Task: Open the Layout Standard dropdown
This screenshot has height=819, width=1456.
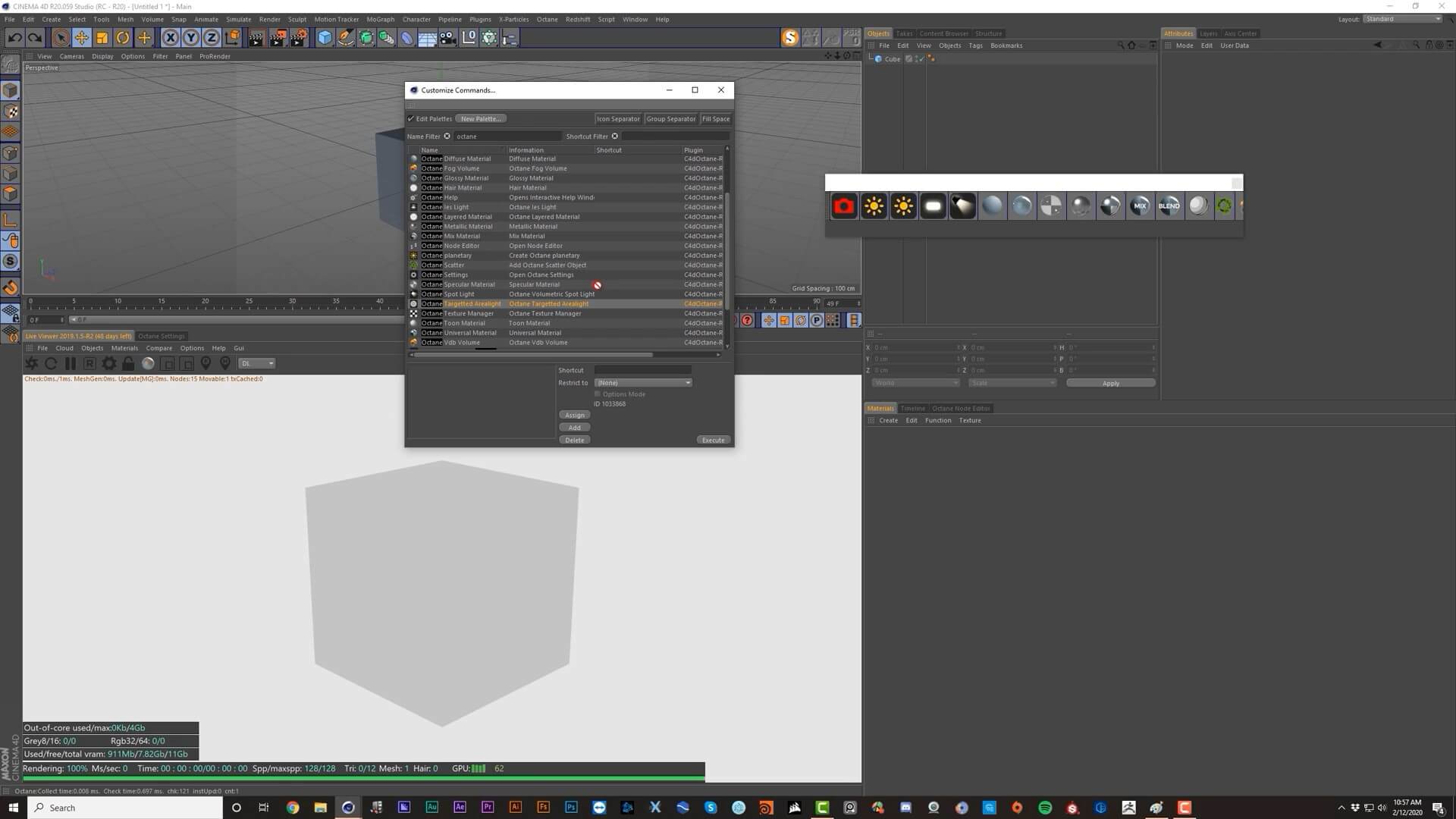Action: [x=1403, y=19]
